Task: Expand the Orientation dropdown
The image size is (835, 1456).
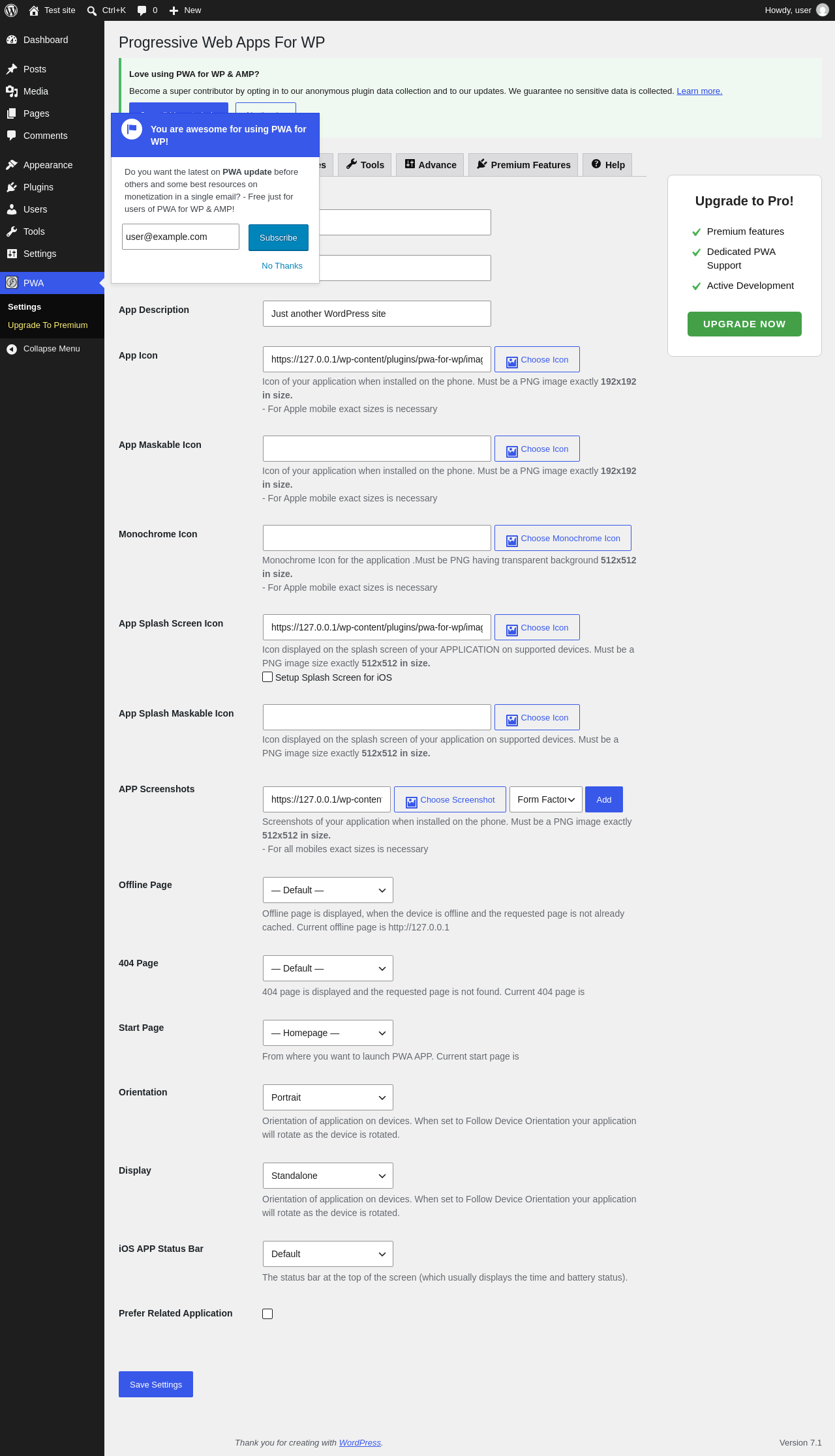Action: point(328,1097)
